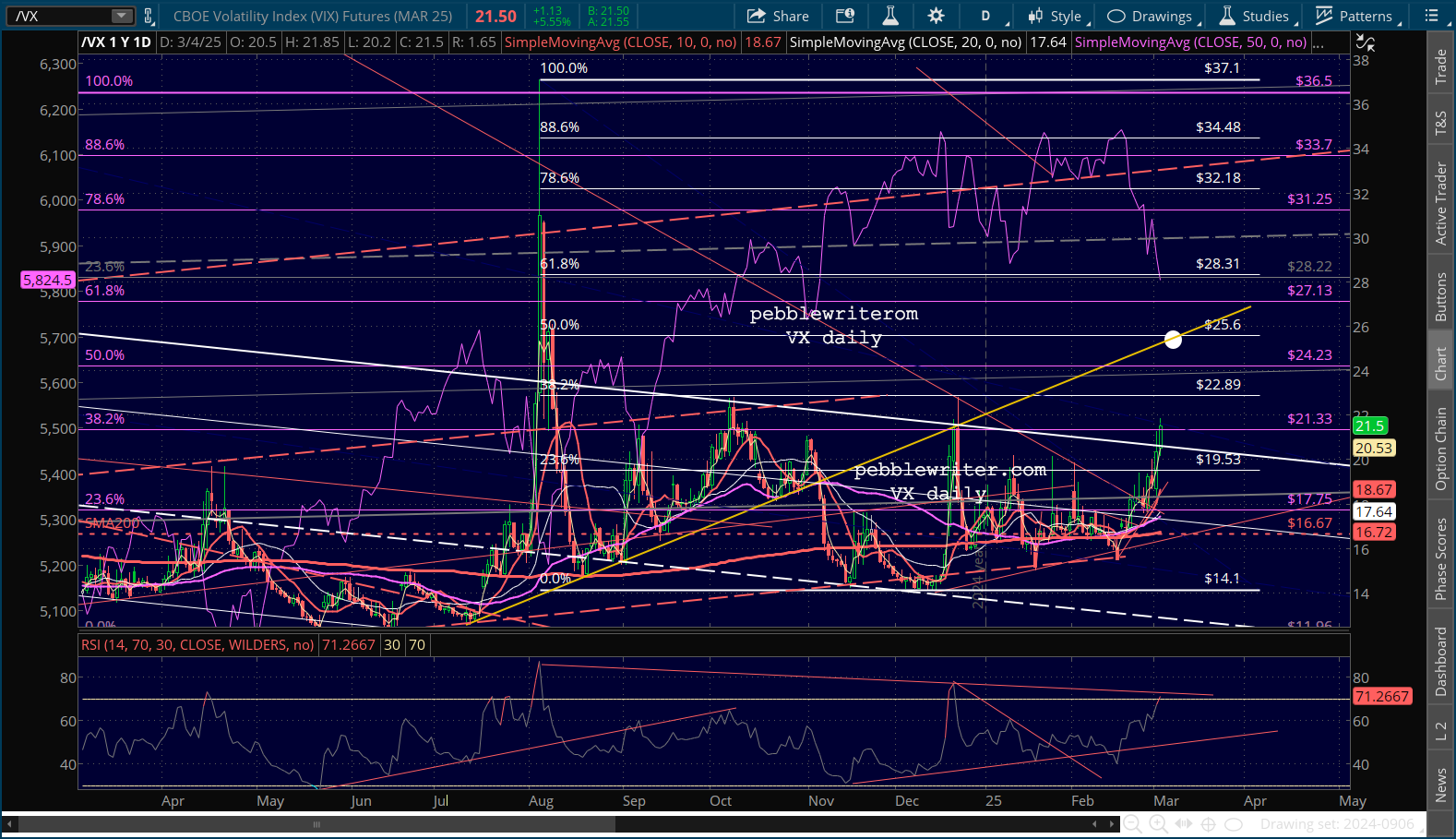Click the symbol link clip icon
Screen dimensions: 1456x839
point(148,16)
